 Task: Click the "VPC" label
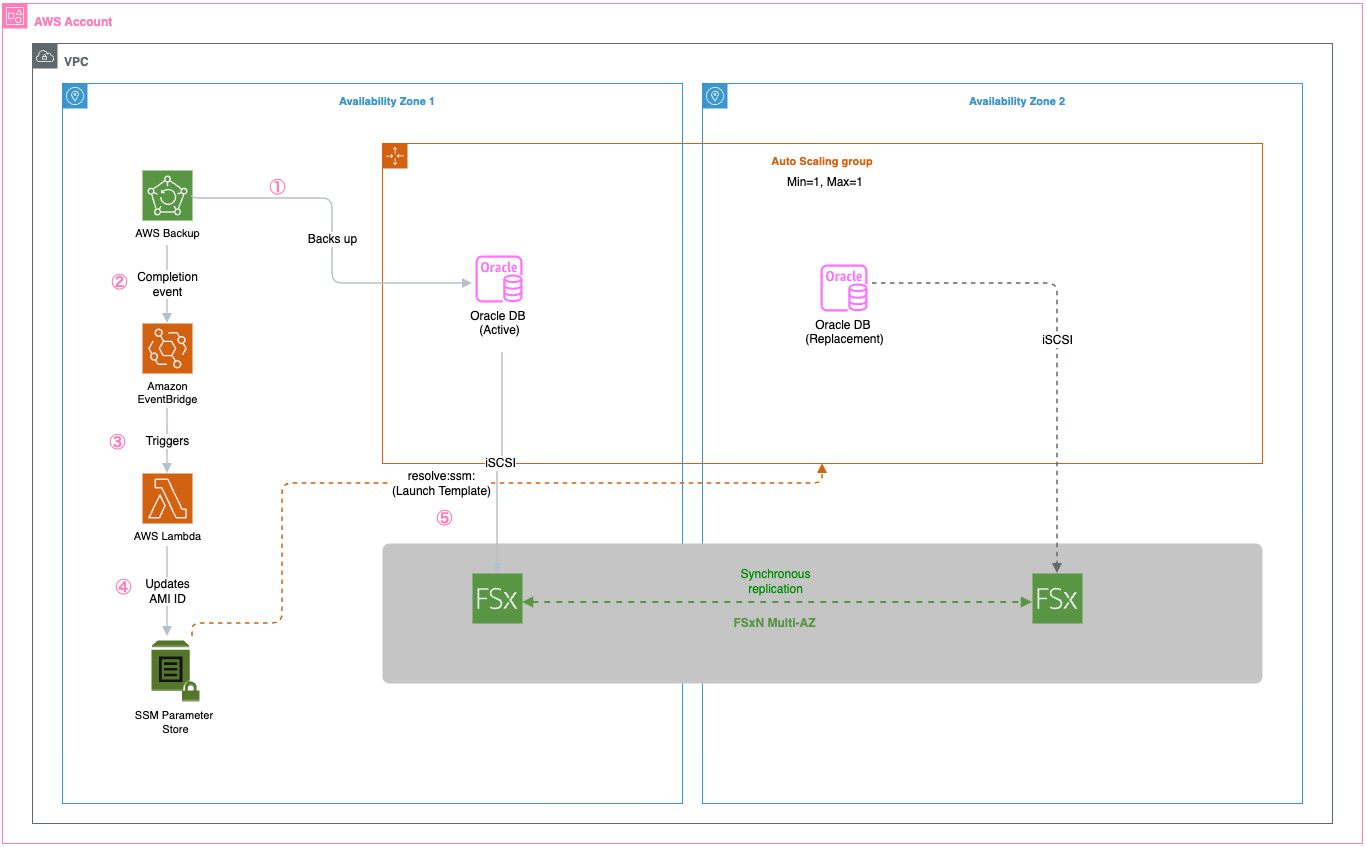[x=76, y=62]
